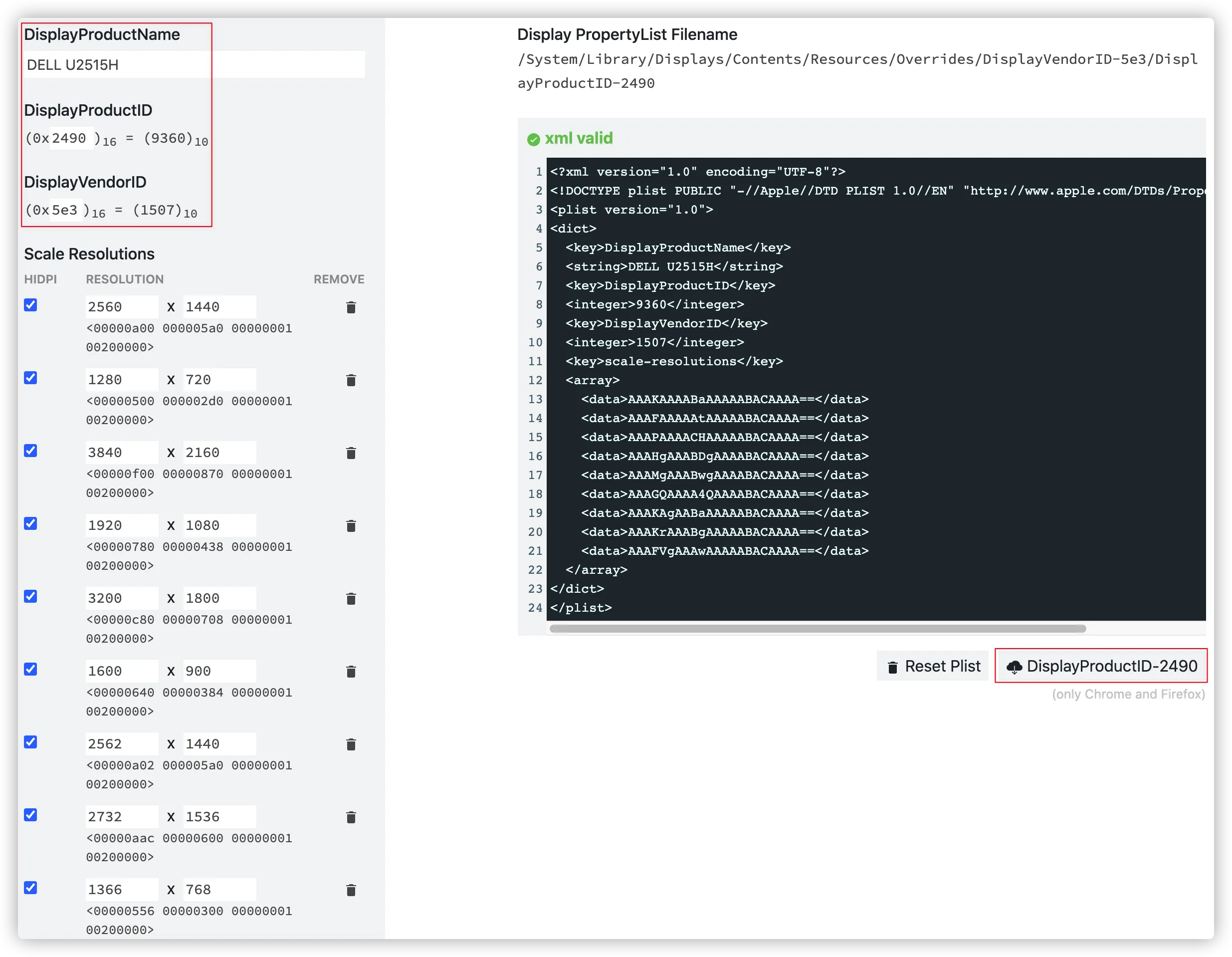Click trash icon for 3840 x 2160
The height and width of the screenshot is (957, 1232).
pos(351,453)
